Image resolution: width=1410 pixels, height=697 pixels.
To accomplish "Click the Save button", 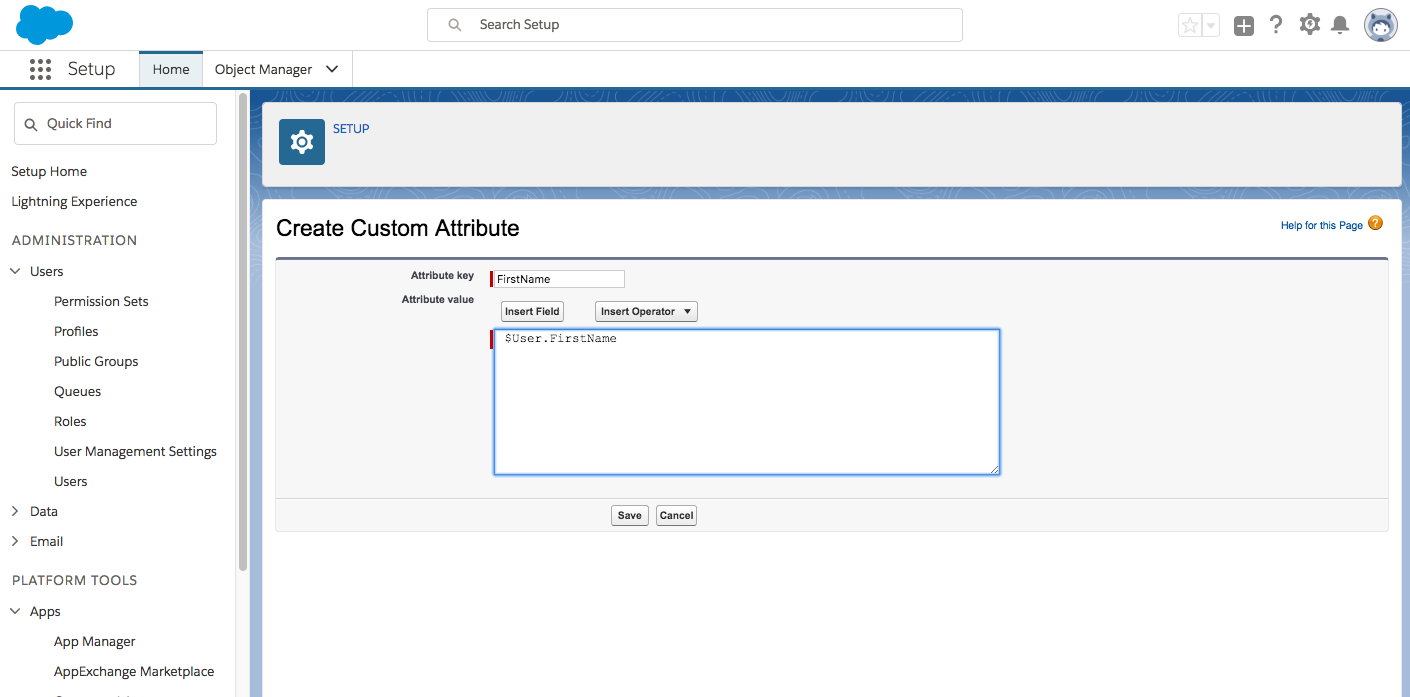I will (x=630, y=515).
